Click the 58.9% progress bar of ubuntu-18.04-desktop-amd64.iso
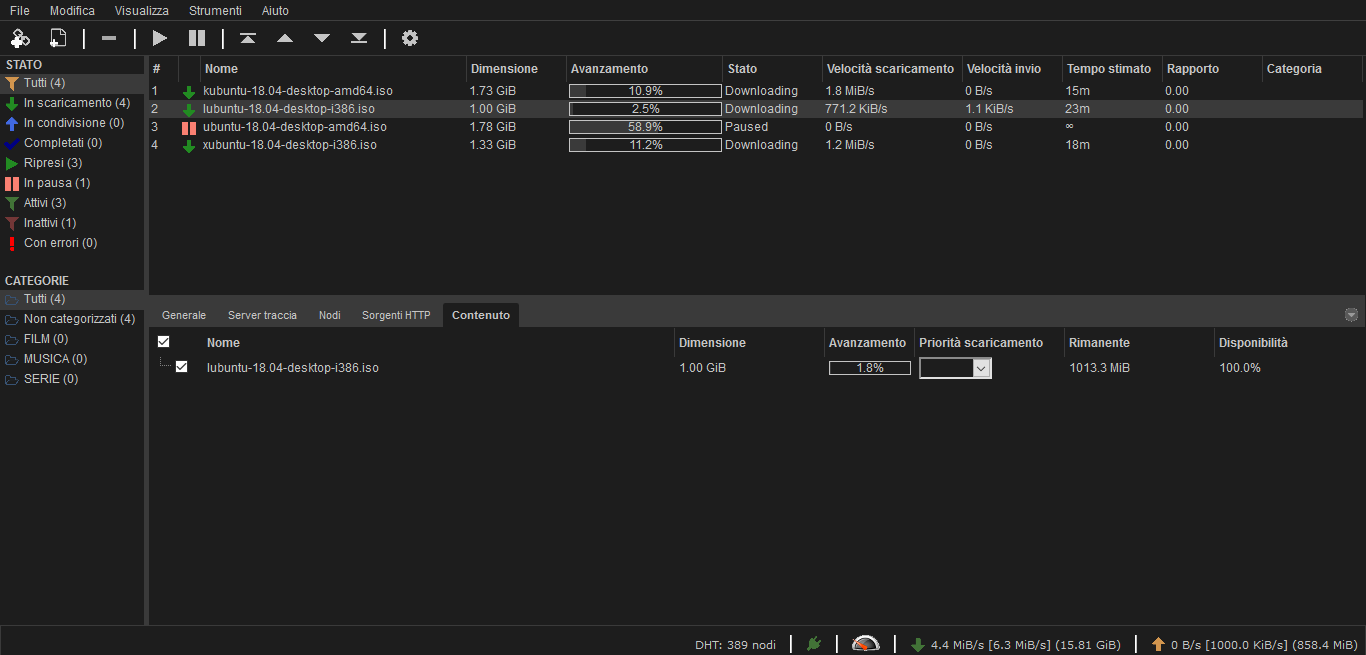1366x655 pixels. coord(644,127)
